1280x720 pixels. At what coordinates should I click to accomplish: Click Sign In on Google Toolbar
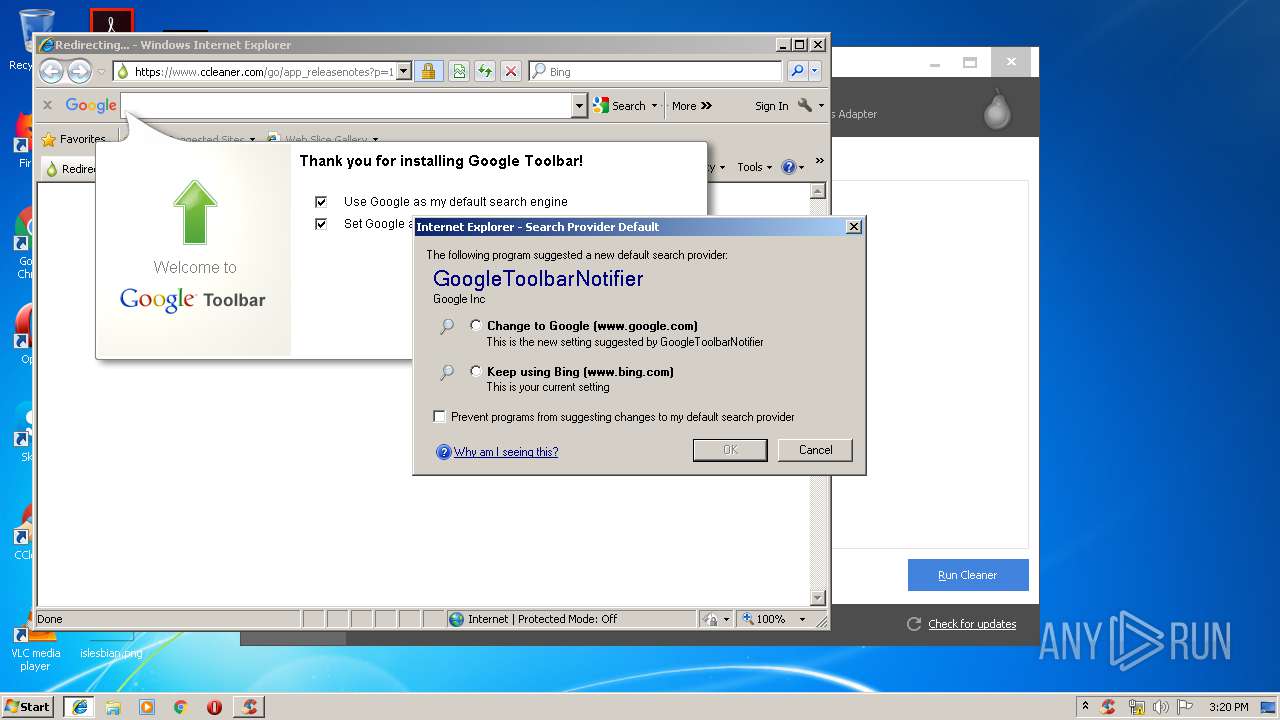771,106
